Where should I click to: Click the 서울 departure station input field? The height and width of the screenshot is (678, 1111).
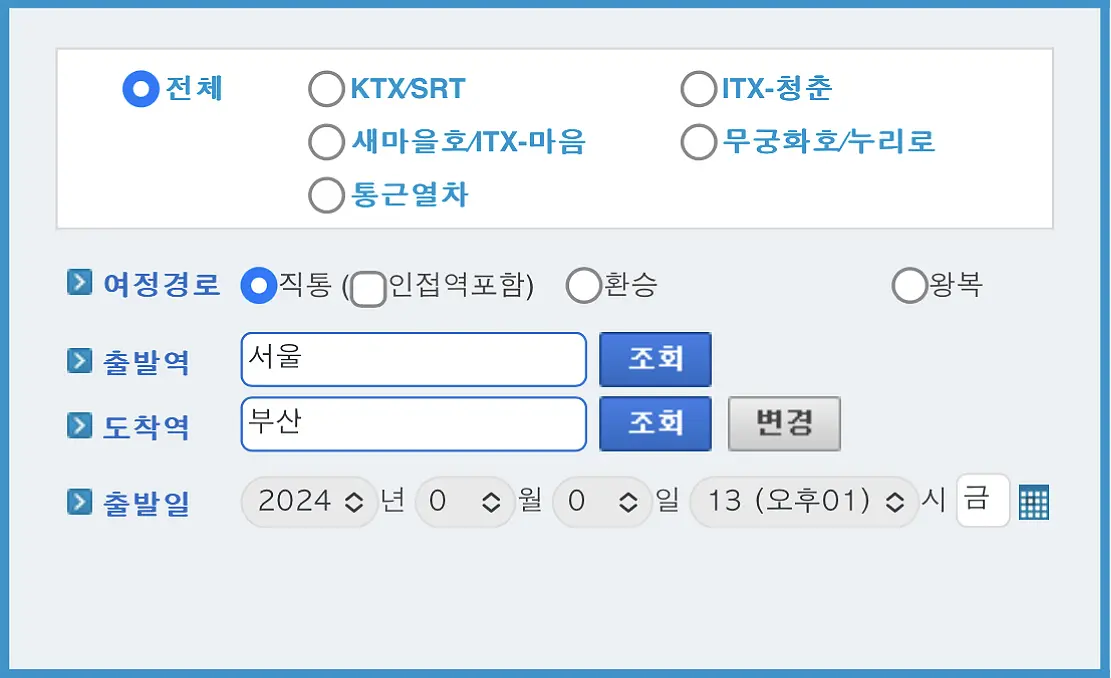click(x=413, y=359)
